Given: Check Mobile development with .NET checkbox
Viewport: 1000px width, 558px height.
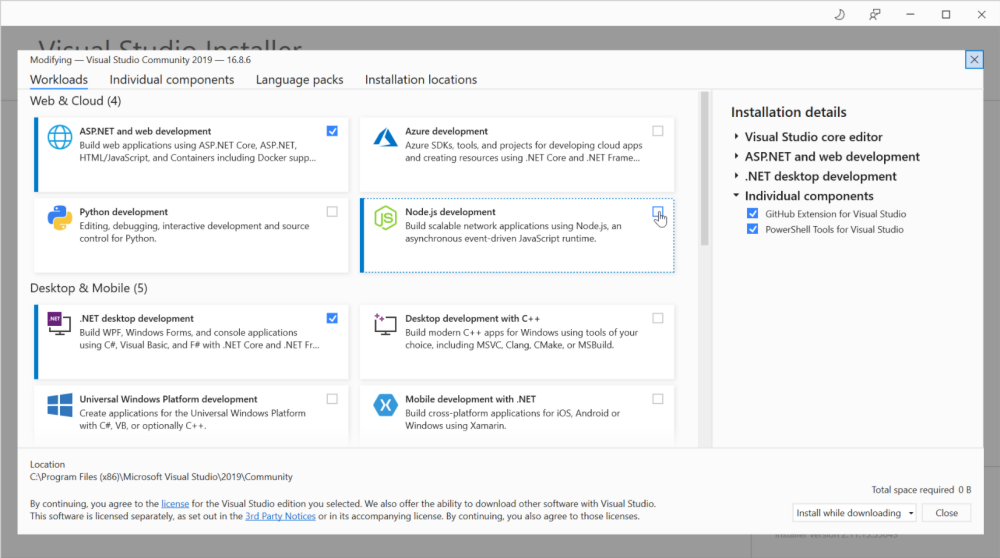Looking at the screenshot, I should point(658,399).
